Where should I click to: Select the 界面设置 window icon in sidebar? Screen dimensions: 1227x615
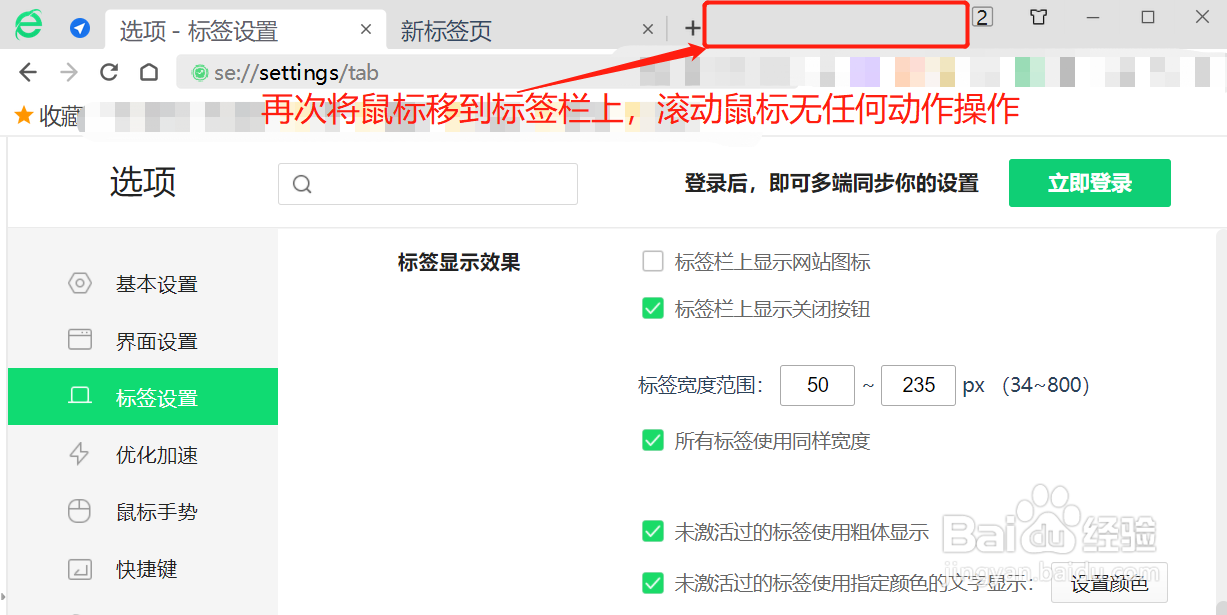tap(79, 340)
